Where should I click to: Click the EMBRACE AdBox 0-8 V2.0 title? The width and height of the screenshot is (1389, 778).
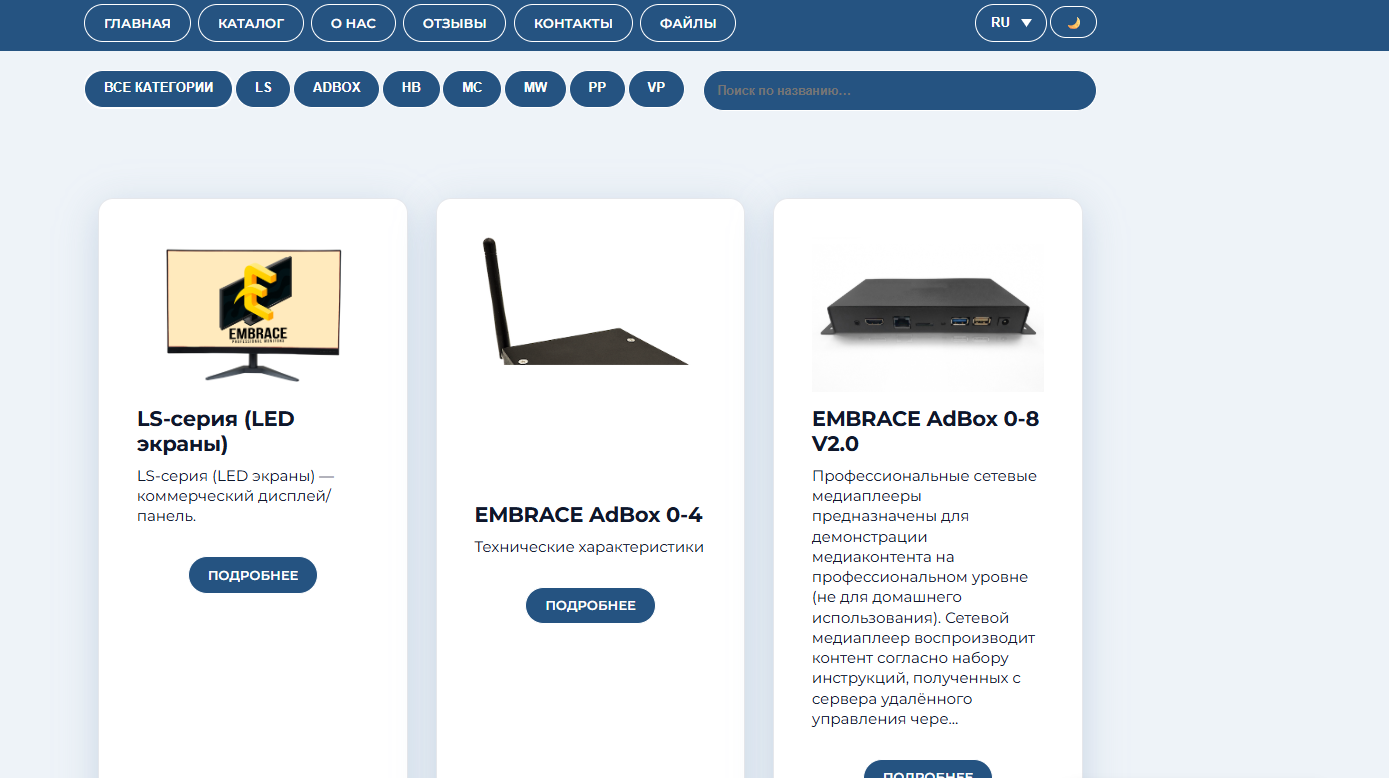926,431
